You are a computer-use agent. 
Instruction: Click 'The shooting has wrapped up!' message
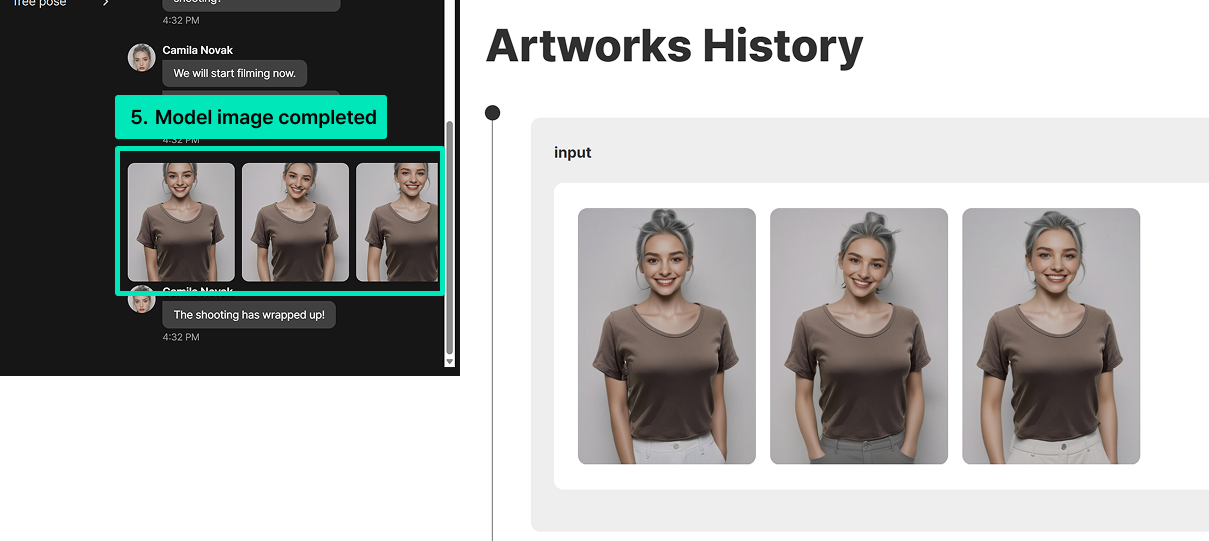pyautogui.click(x=249, y=314)
